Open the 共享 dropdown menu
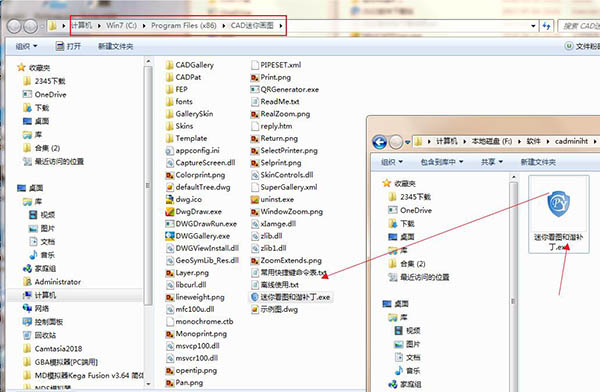 (x=492, y=162)
